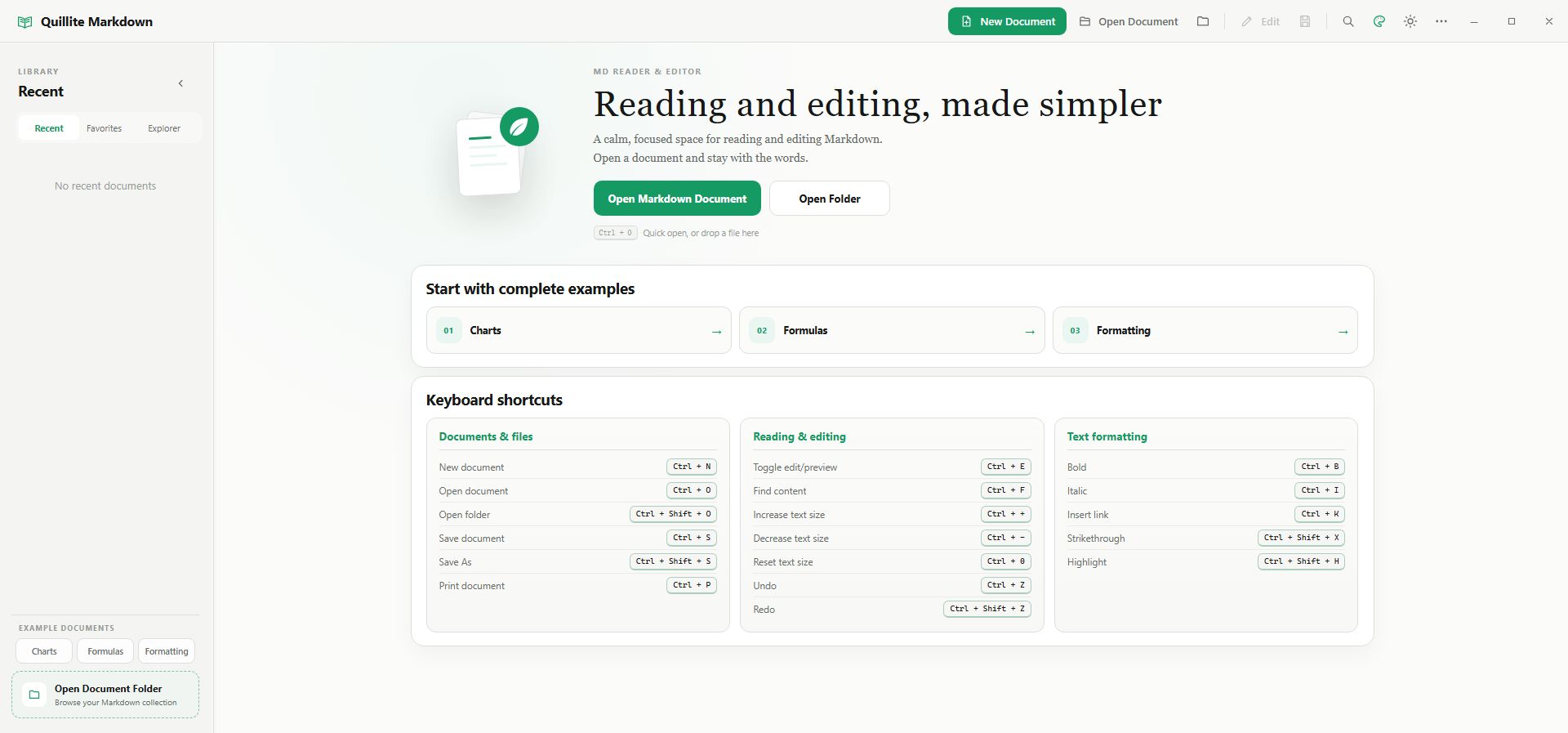Click the Ctrl + I badge for Italic

tap(1320, 490)
